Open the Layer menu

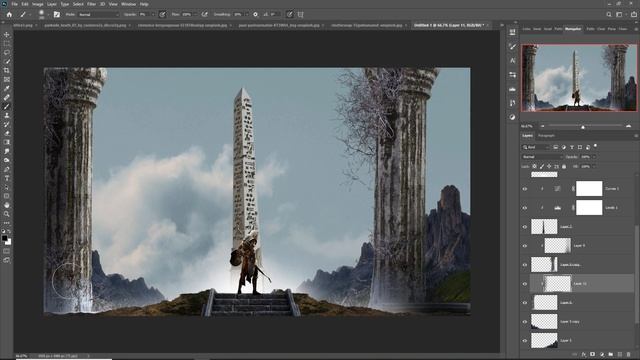52,4
